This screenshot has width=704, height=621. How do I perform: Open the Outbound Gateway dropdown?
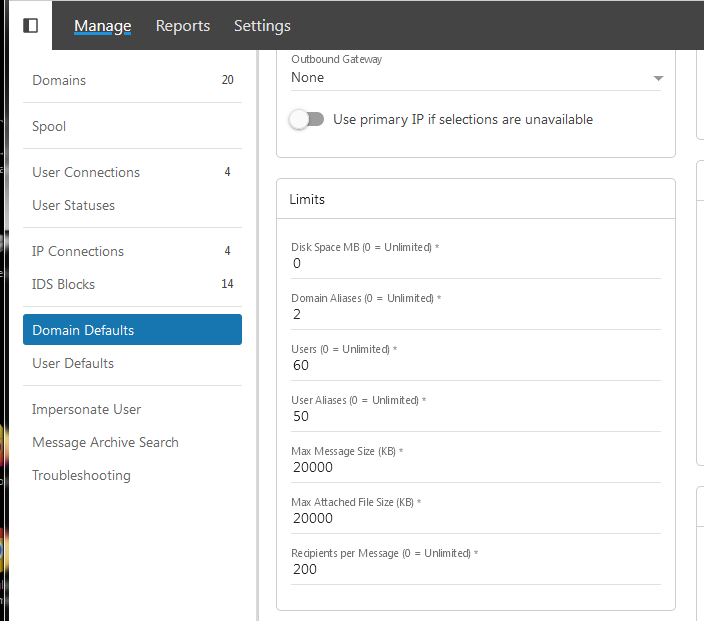[476, 78]
